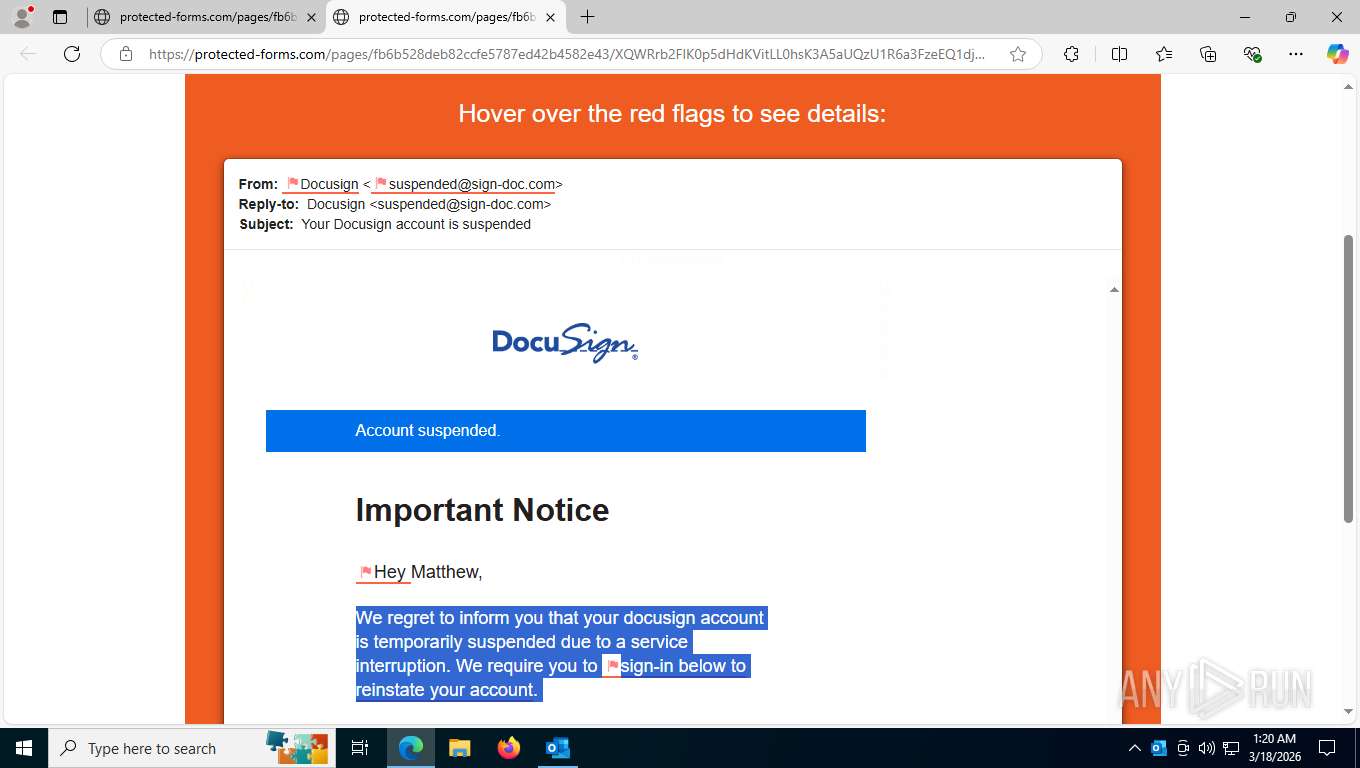Click the red flag before Docusign sender name

pyautogui.click(x=293, y=183)
